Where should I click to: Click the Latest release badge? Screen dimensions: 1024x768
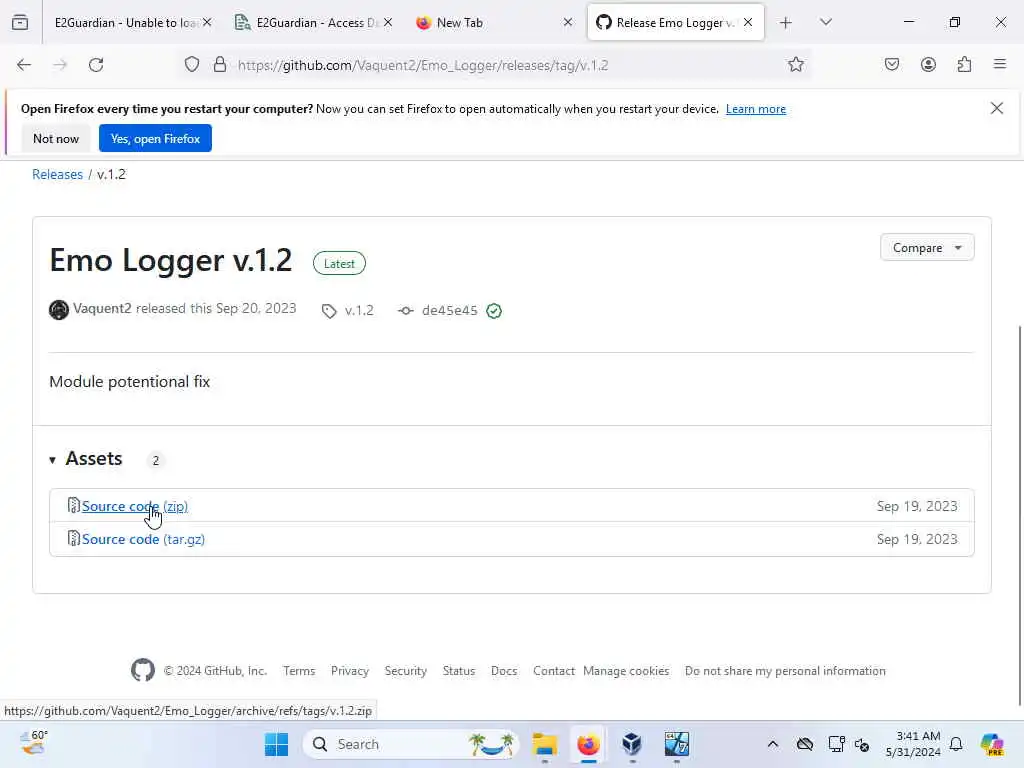(339, 264)
